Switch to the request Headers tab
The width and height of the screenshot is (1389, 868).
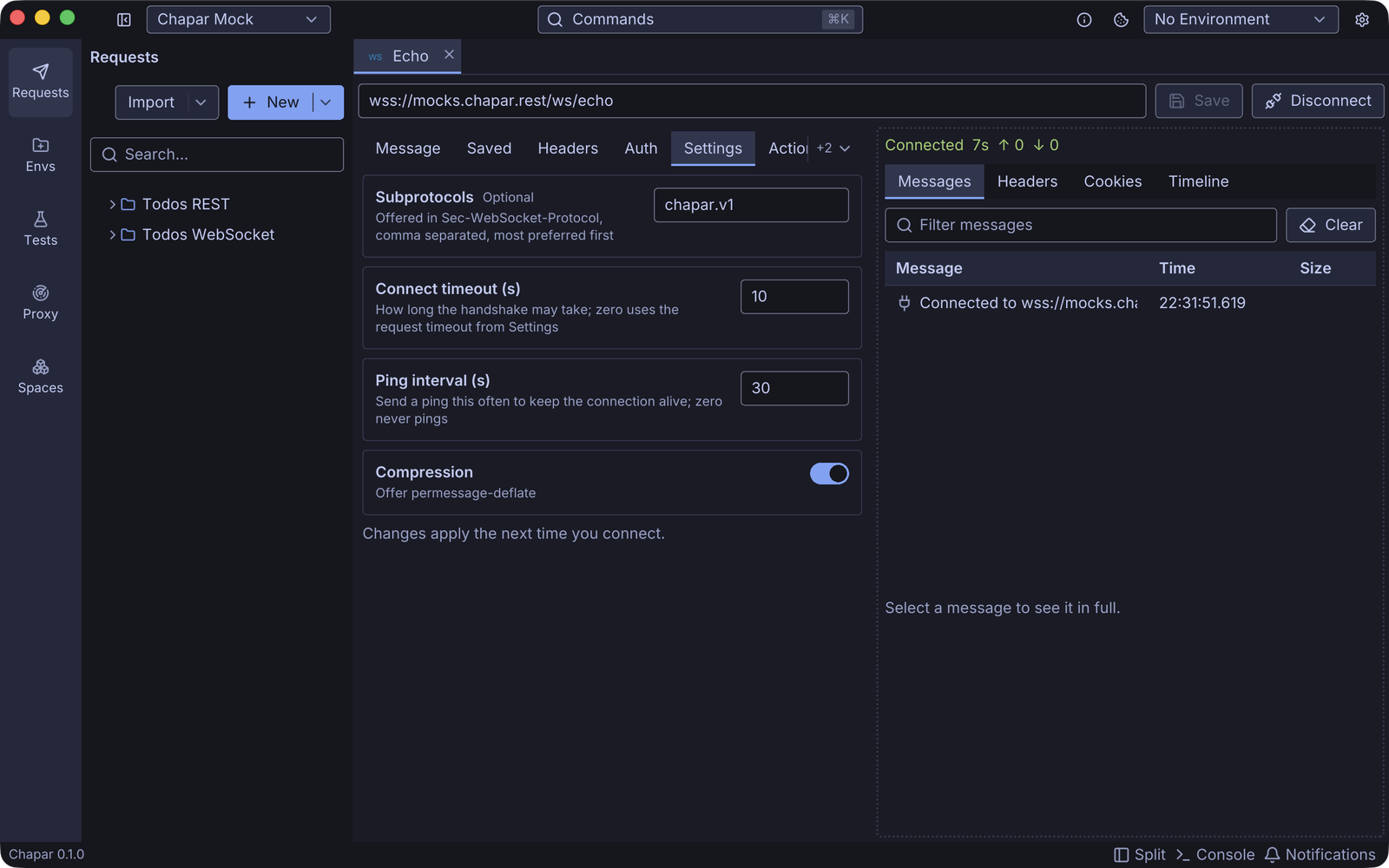pyautogui.click(x=568, y=148)
